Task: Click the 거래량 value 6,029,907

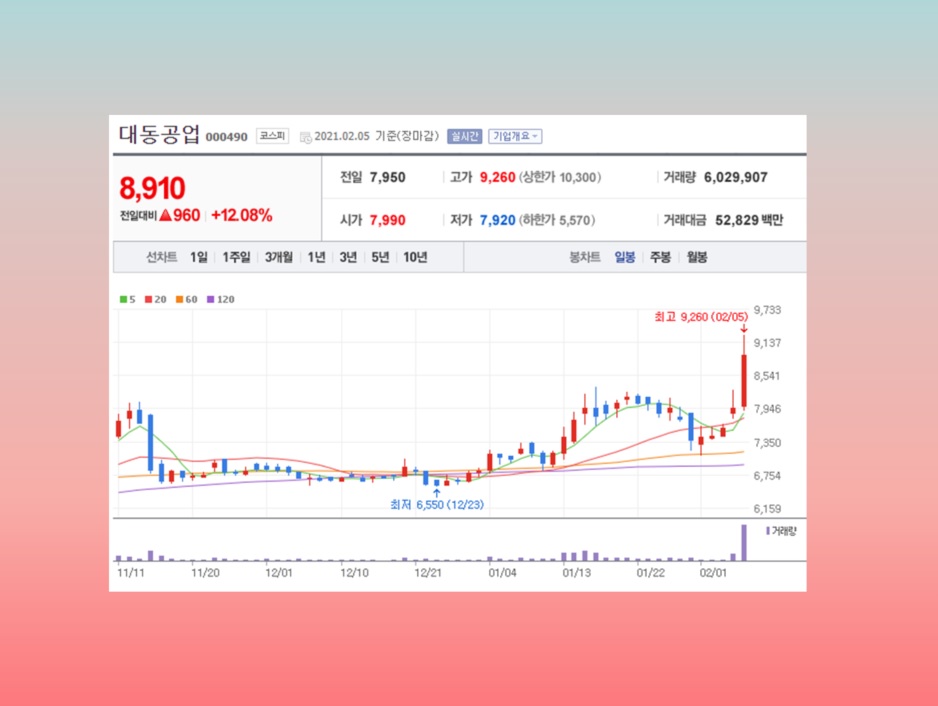Action: tap(736, 177)
